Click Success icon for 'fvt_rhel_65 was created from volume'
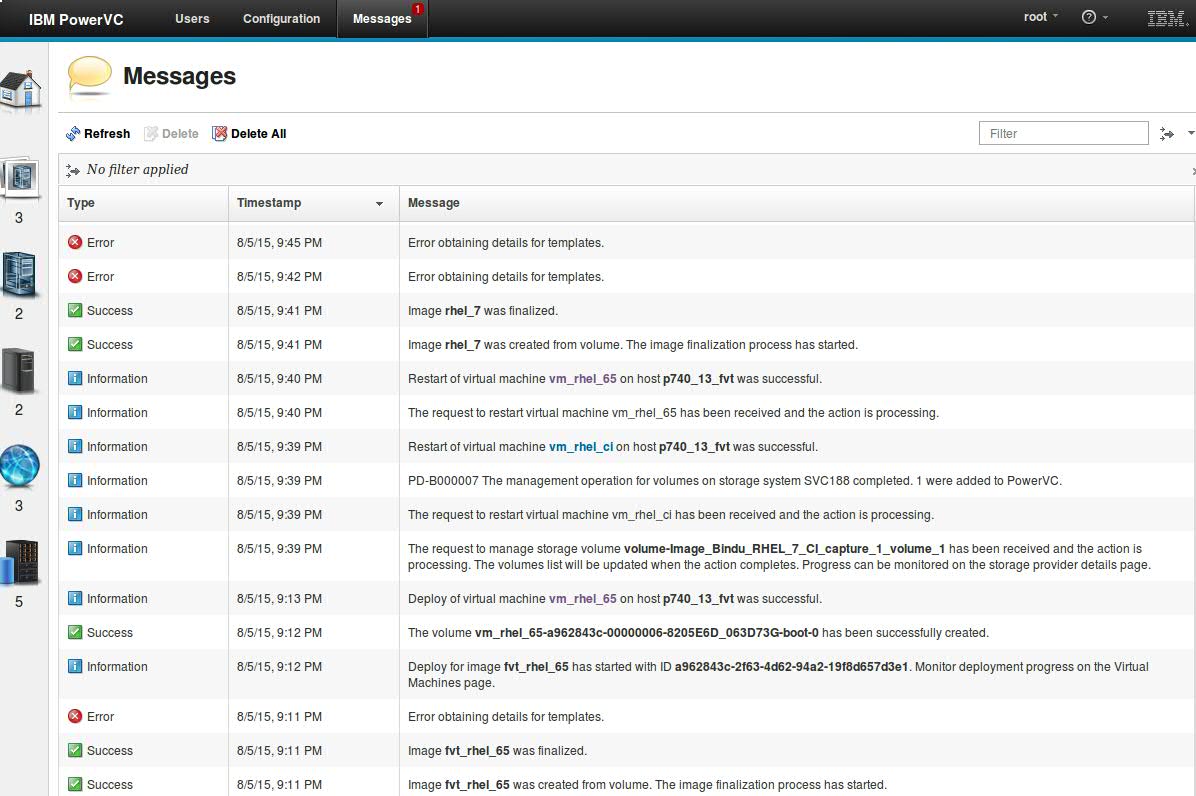The height and width of the screenshot is (796, 1196). (75, 784)
